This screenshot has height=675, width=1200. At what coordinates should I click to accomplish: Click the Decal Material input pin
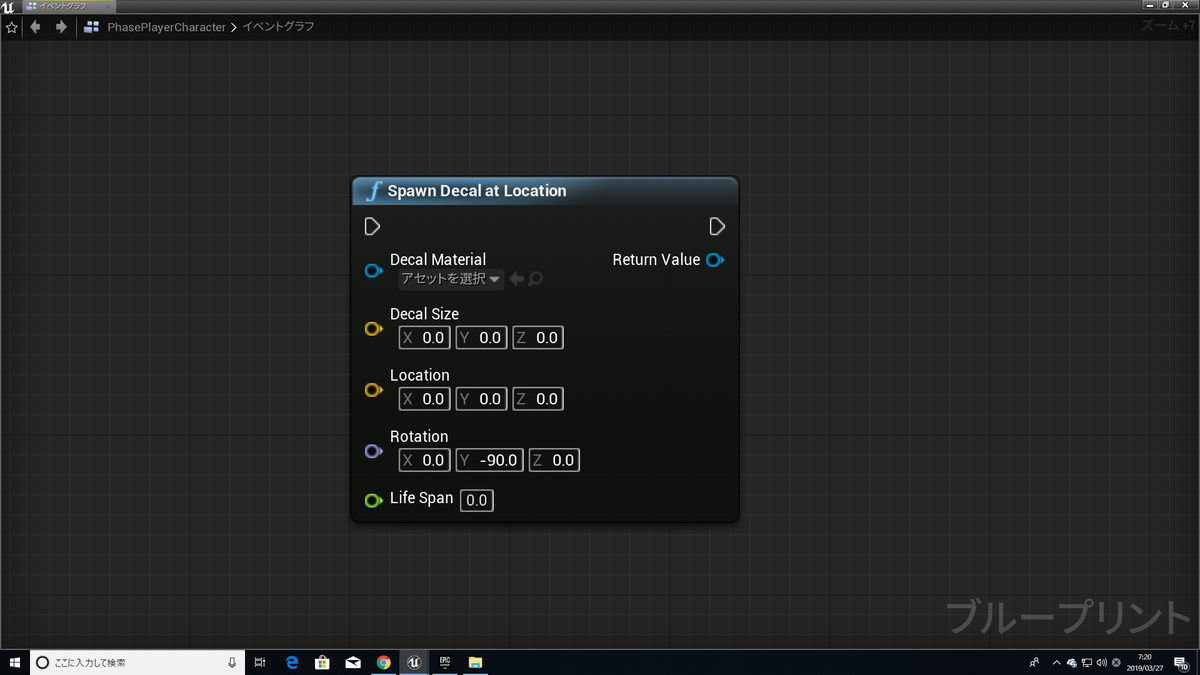coord(374,271)
